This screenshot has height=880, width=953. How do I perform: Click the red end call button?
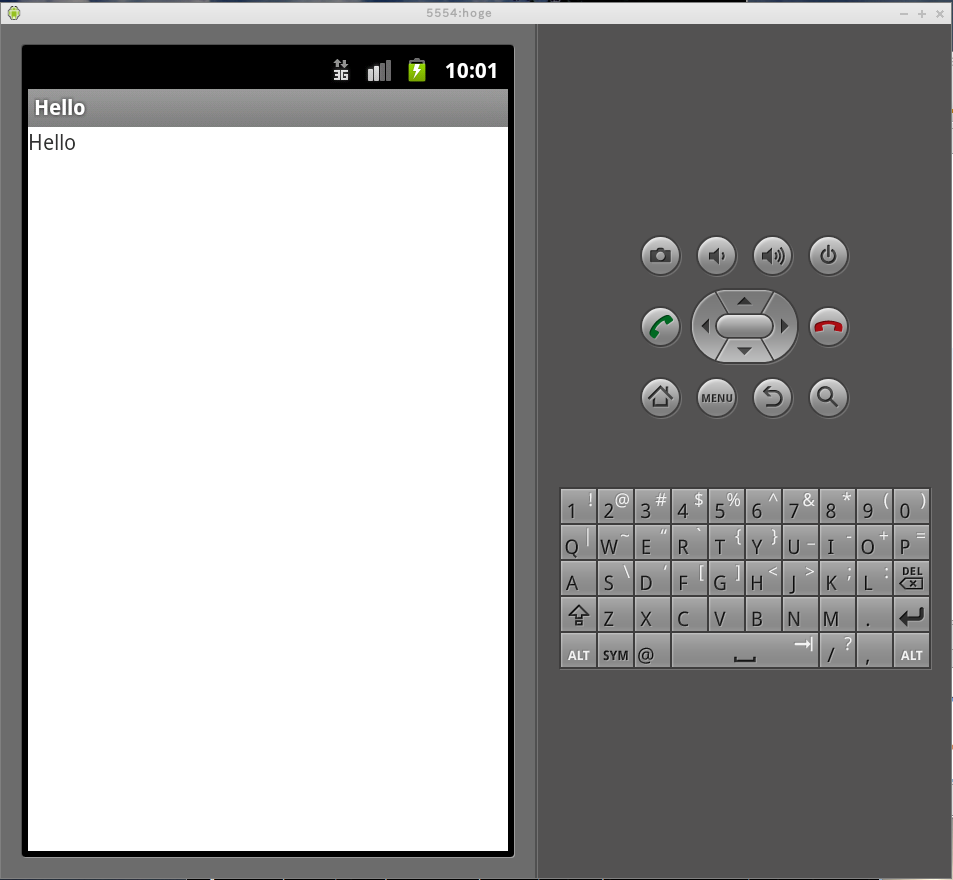(828, 327)
